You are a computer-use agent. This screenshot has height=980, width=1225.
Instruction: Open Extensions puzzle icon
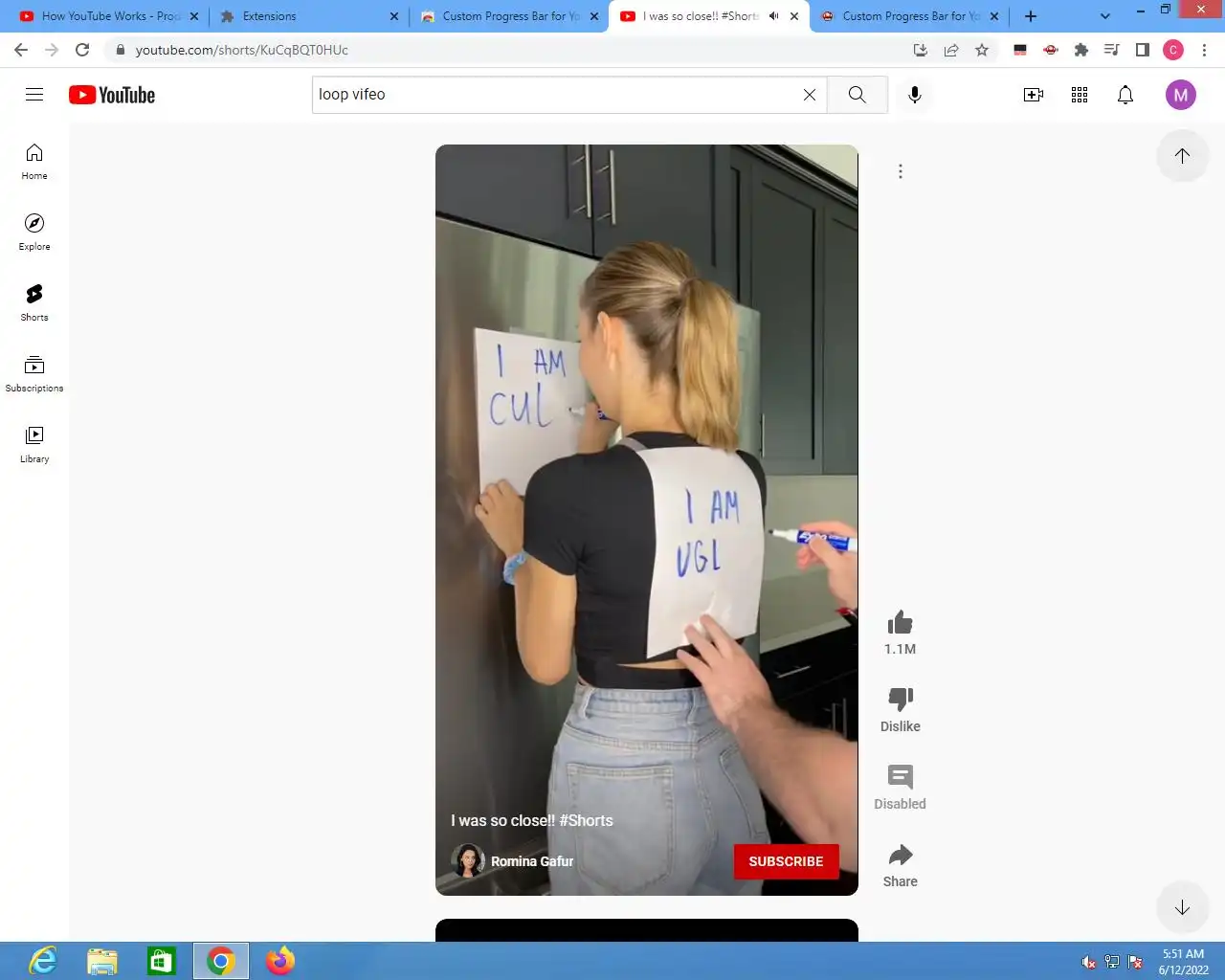tap(1081, 50)
